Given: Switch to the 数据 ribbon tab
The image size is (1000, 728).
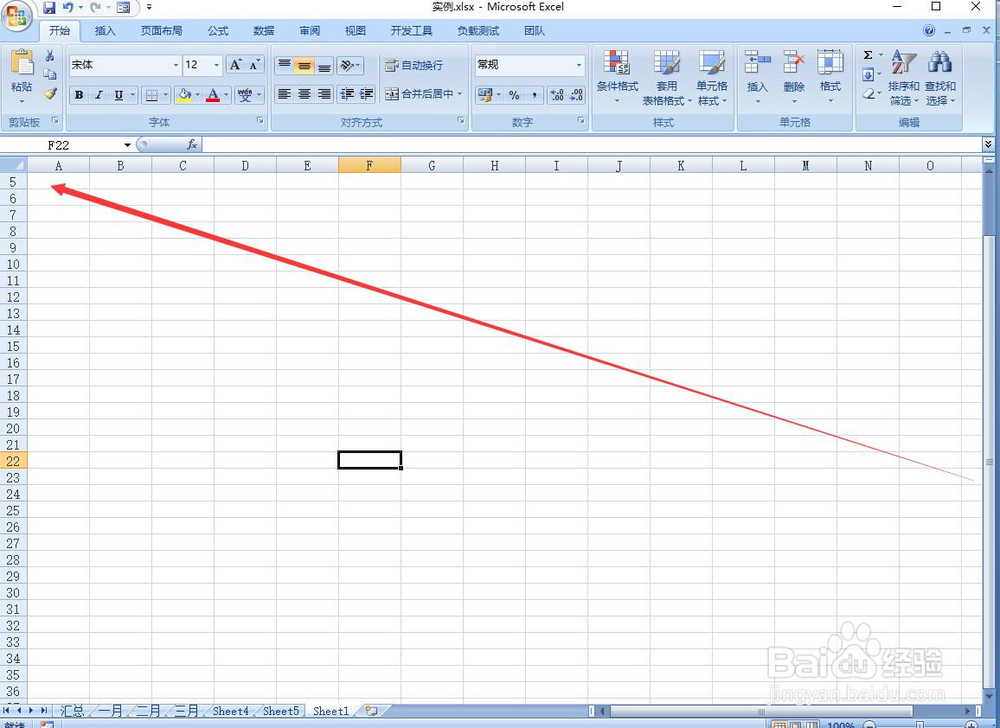Looking at the screenshot, I should (263, 31).
